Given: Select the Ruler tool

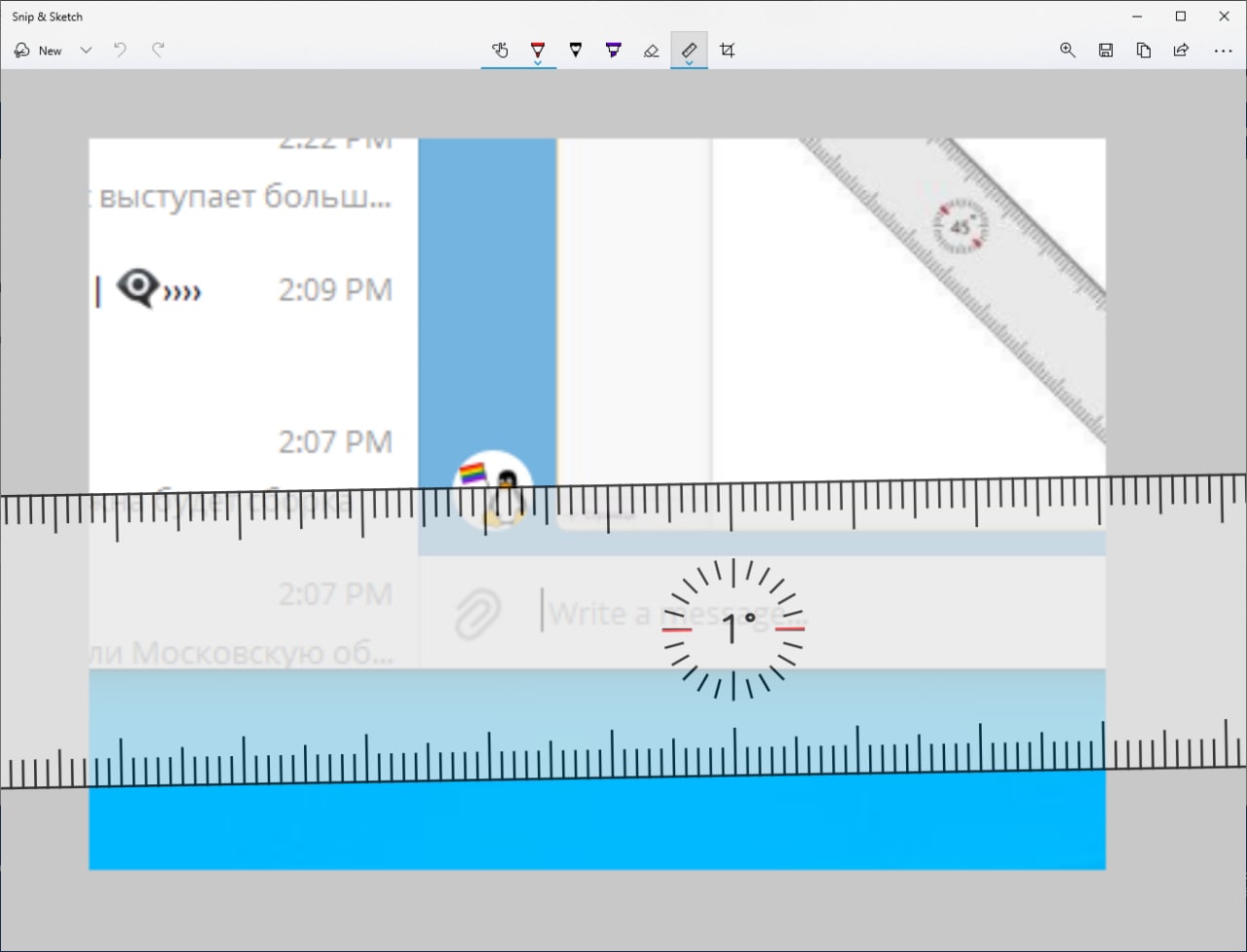Looking at the screenshot, I should pyautogui.click(x=689, y=48).
